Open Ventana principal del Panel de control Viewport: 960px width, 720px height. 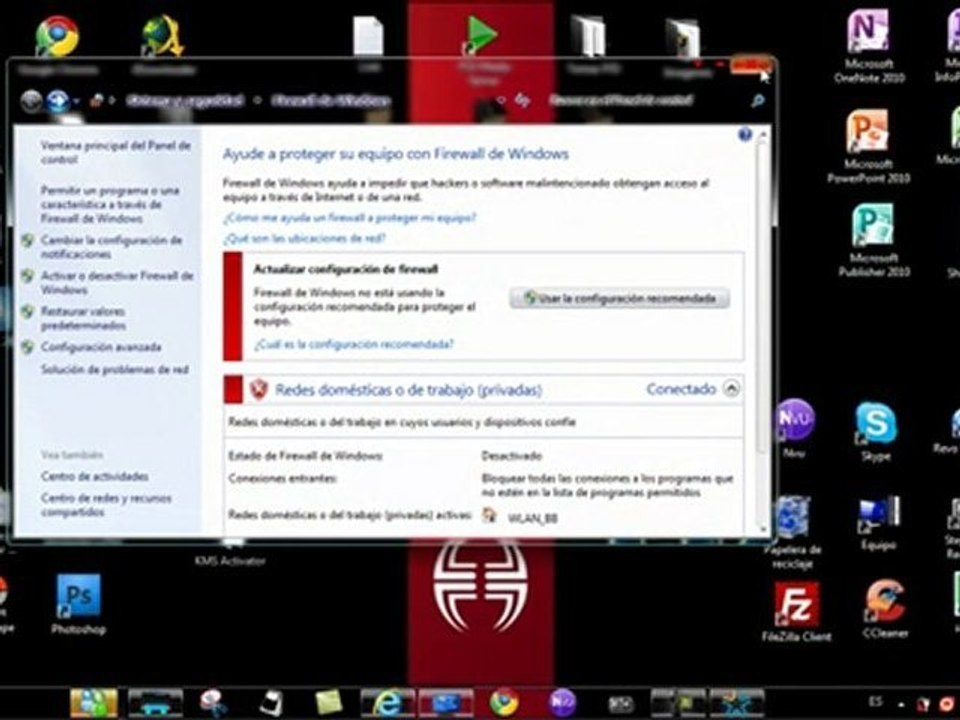tap(116, 152)
